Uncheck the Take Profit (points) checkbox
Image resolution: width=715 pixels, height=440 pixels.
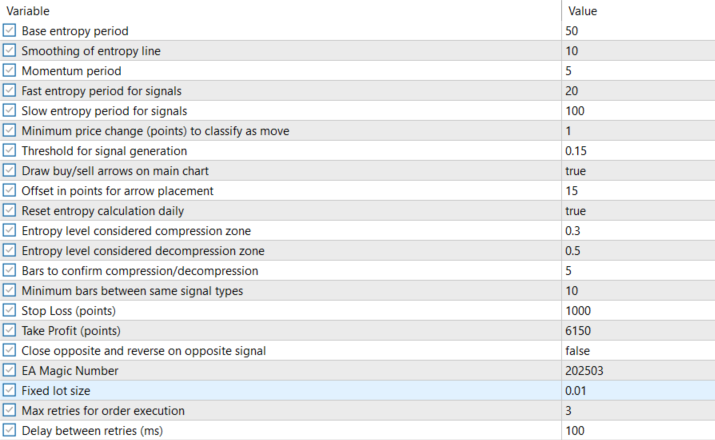[10, 331]
